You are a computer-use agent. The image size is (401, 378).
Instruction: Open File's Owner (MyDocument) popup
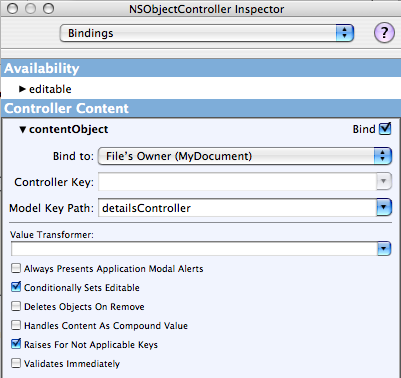click(x=245, y=156)
